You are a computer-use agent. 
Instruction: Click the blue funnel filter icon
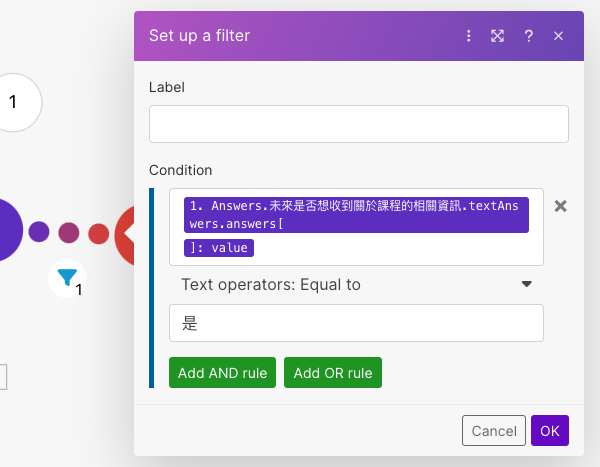(67, 278)
